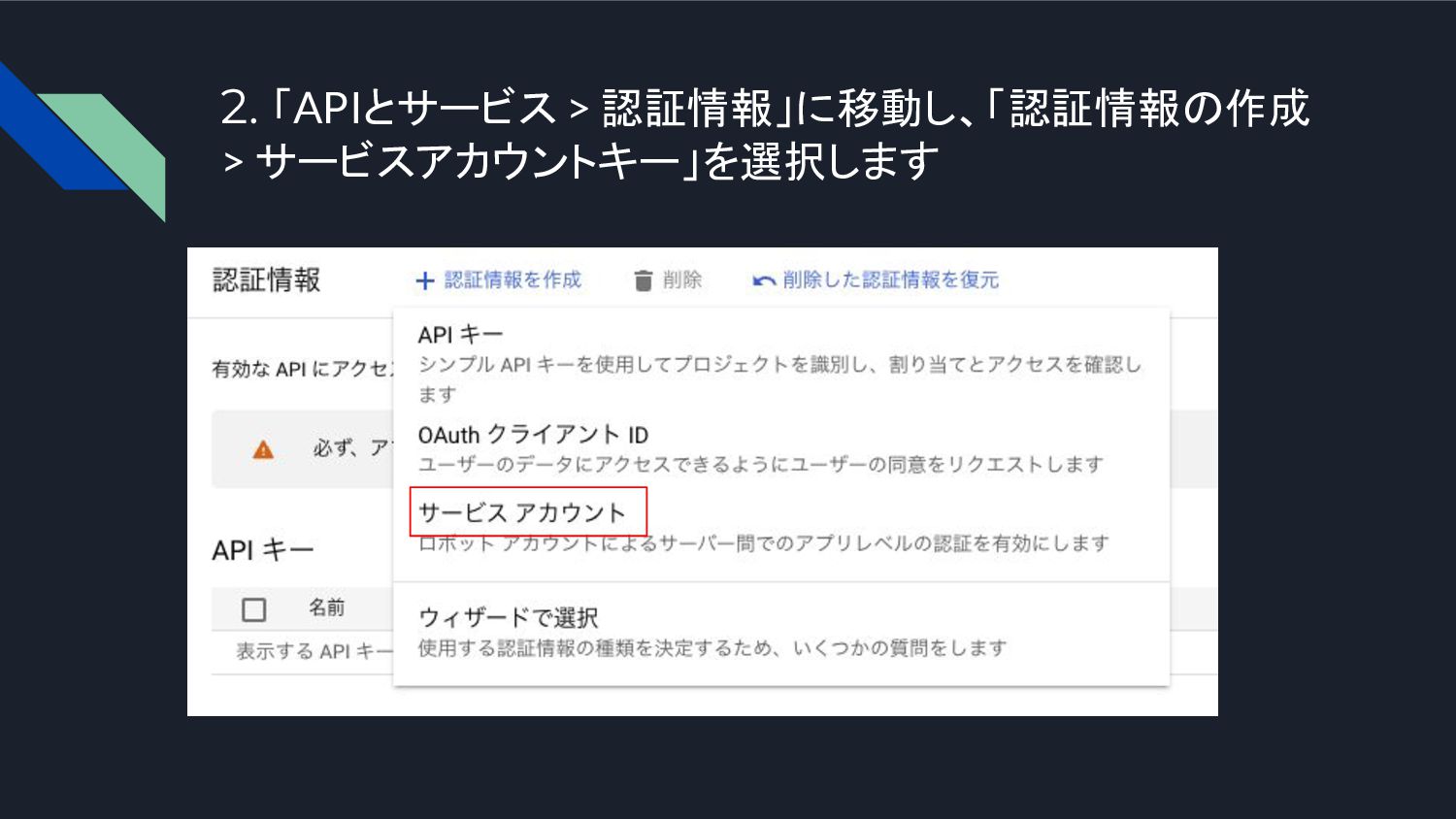Open the 認証情報を作成 dropdown

[x=498, y=280]
